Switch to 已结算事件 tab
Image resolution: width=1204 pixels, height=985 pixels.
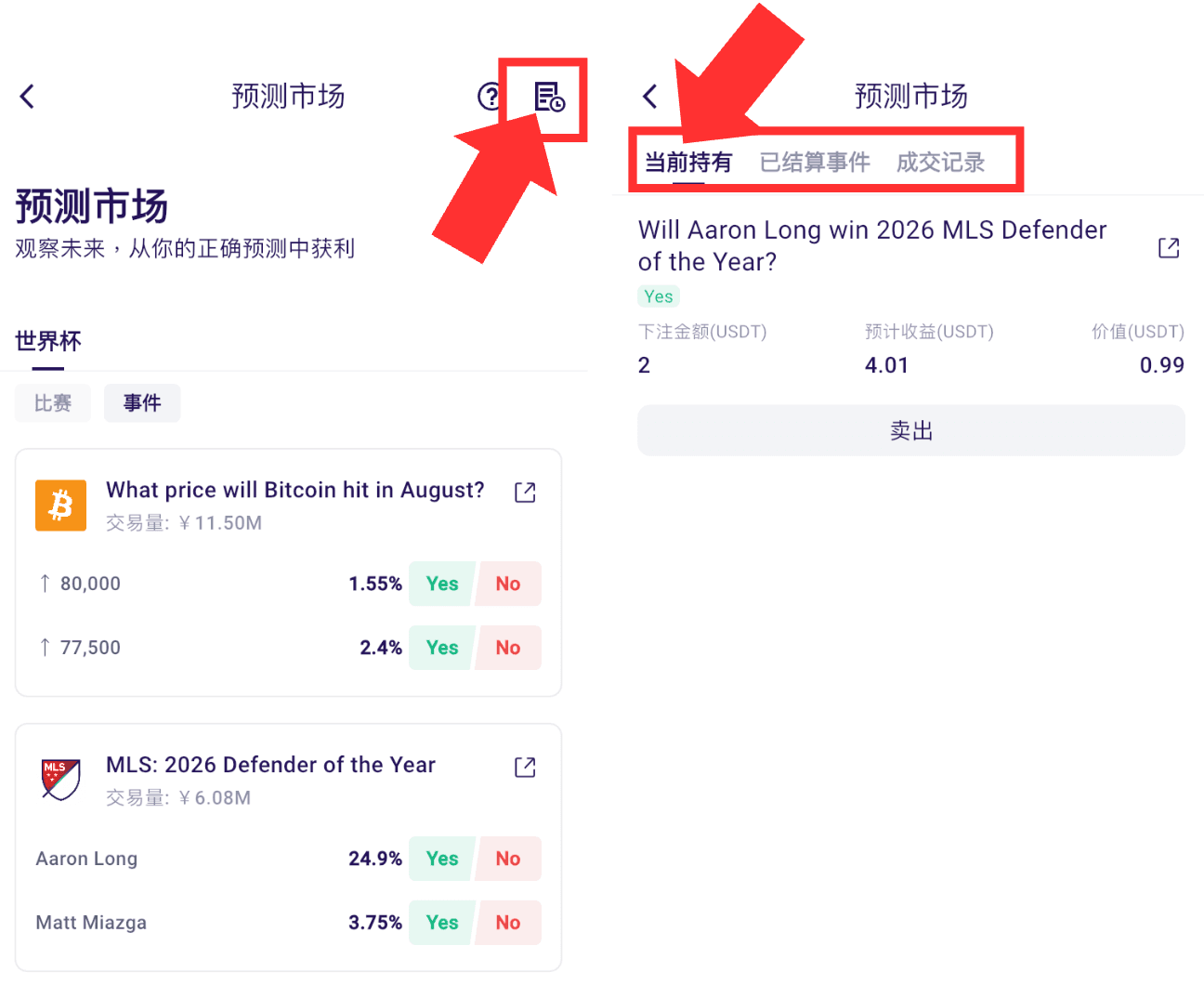click(815, 163)
